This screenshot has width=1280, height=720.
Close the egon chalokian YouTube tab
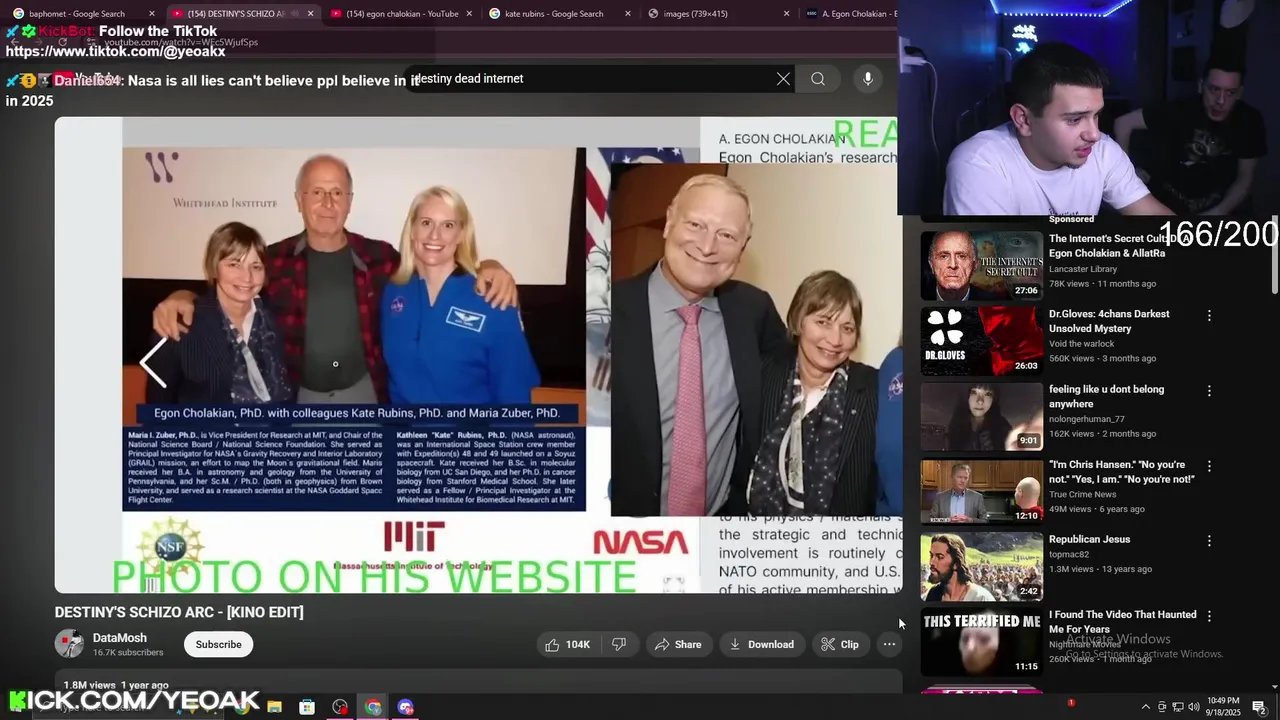tap(469, 14)
